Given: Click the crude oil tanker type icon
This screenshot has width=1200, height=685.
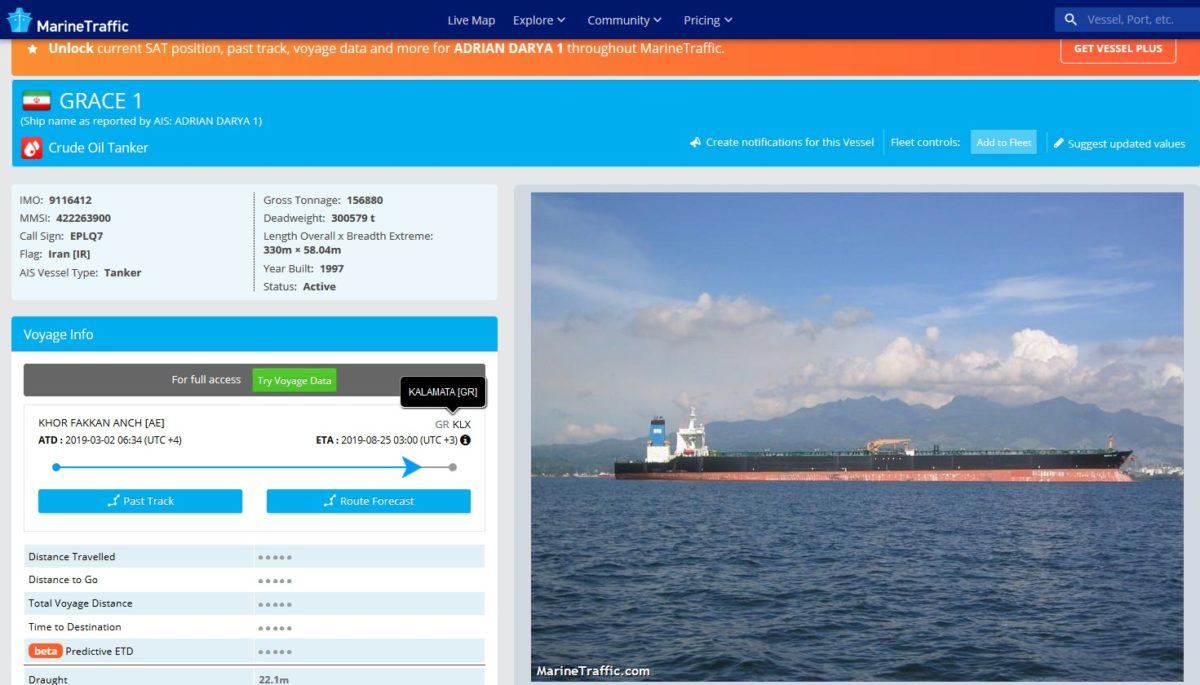Looking at the screenshot, I should pos(32,148).
